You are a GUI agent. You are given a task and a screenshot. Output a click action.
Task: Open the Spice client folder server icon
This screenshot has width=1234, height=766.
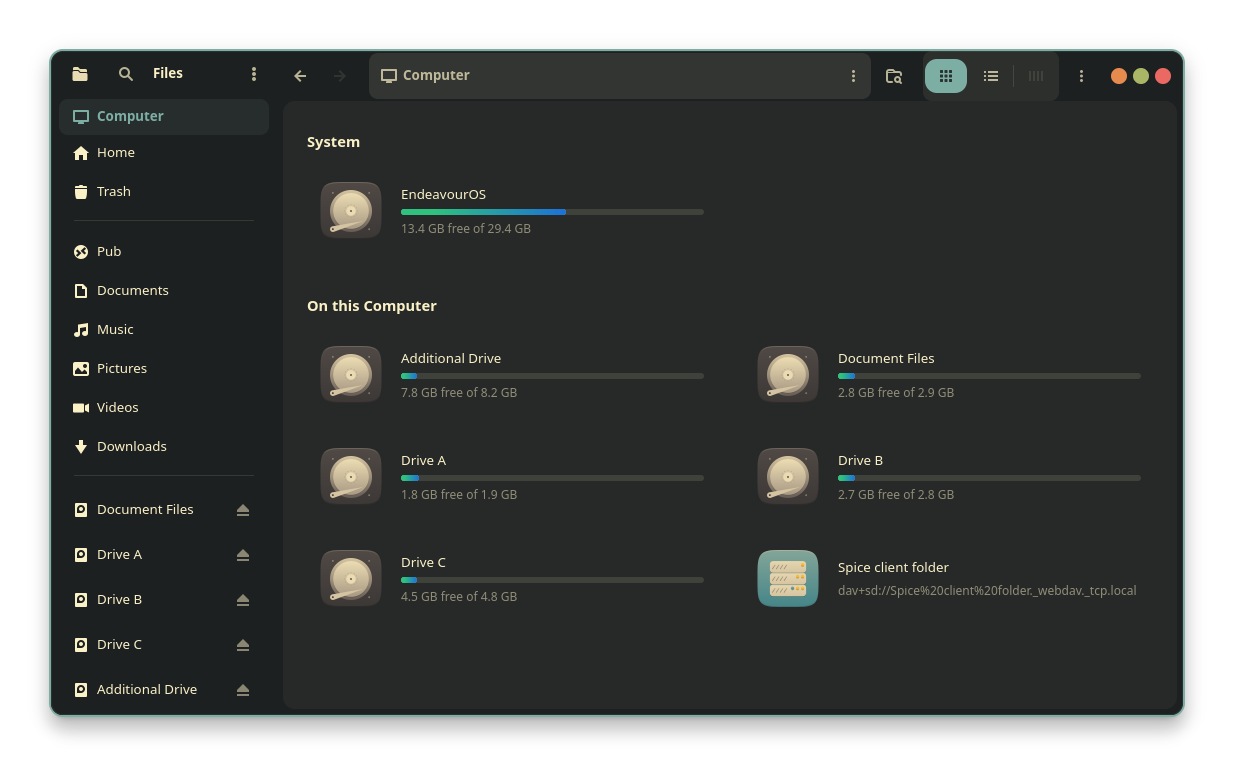[x=788, y=578]
